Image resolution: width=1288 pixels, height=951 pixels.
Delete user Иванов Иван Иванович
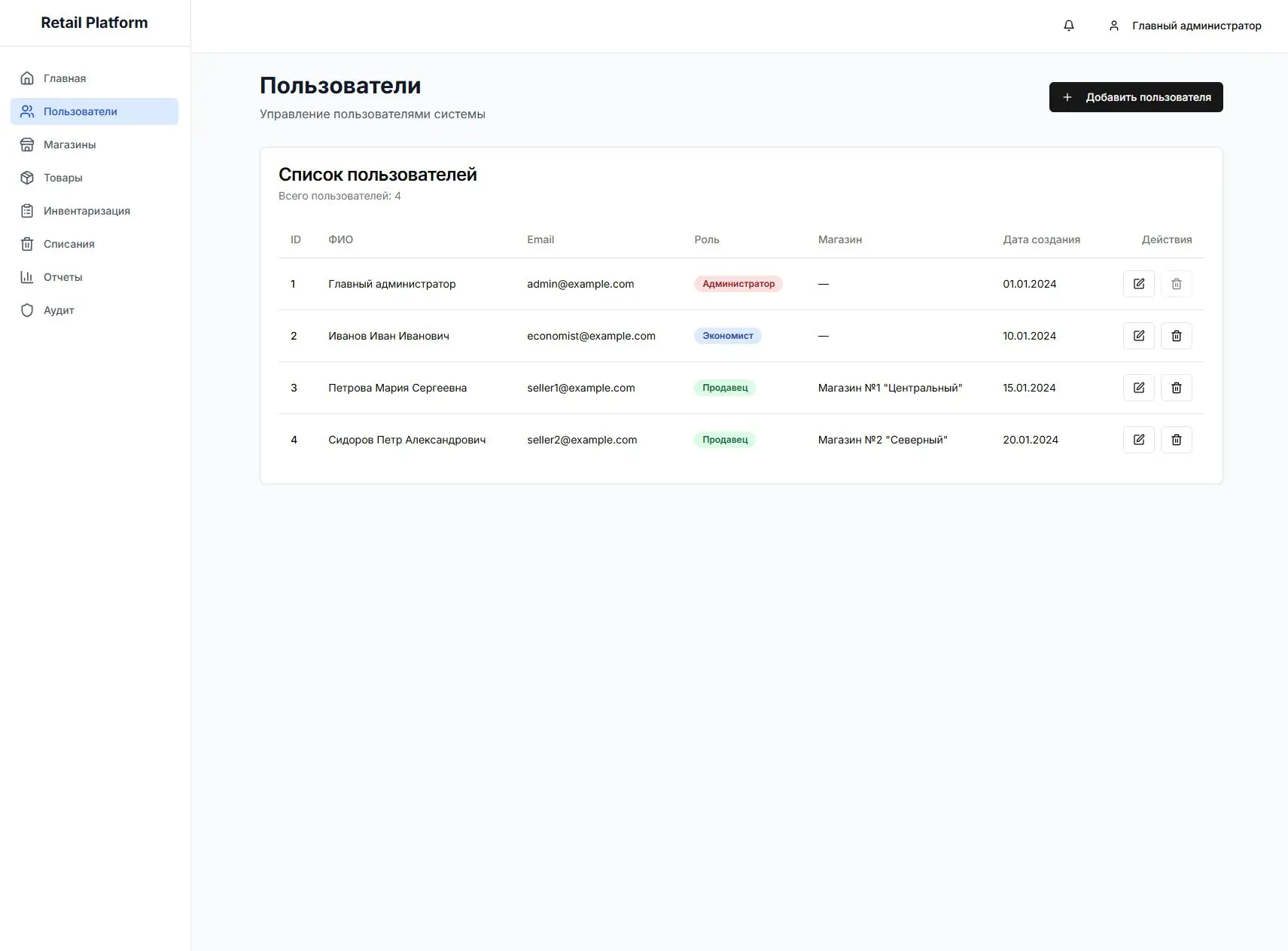tap(1176, 336)
